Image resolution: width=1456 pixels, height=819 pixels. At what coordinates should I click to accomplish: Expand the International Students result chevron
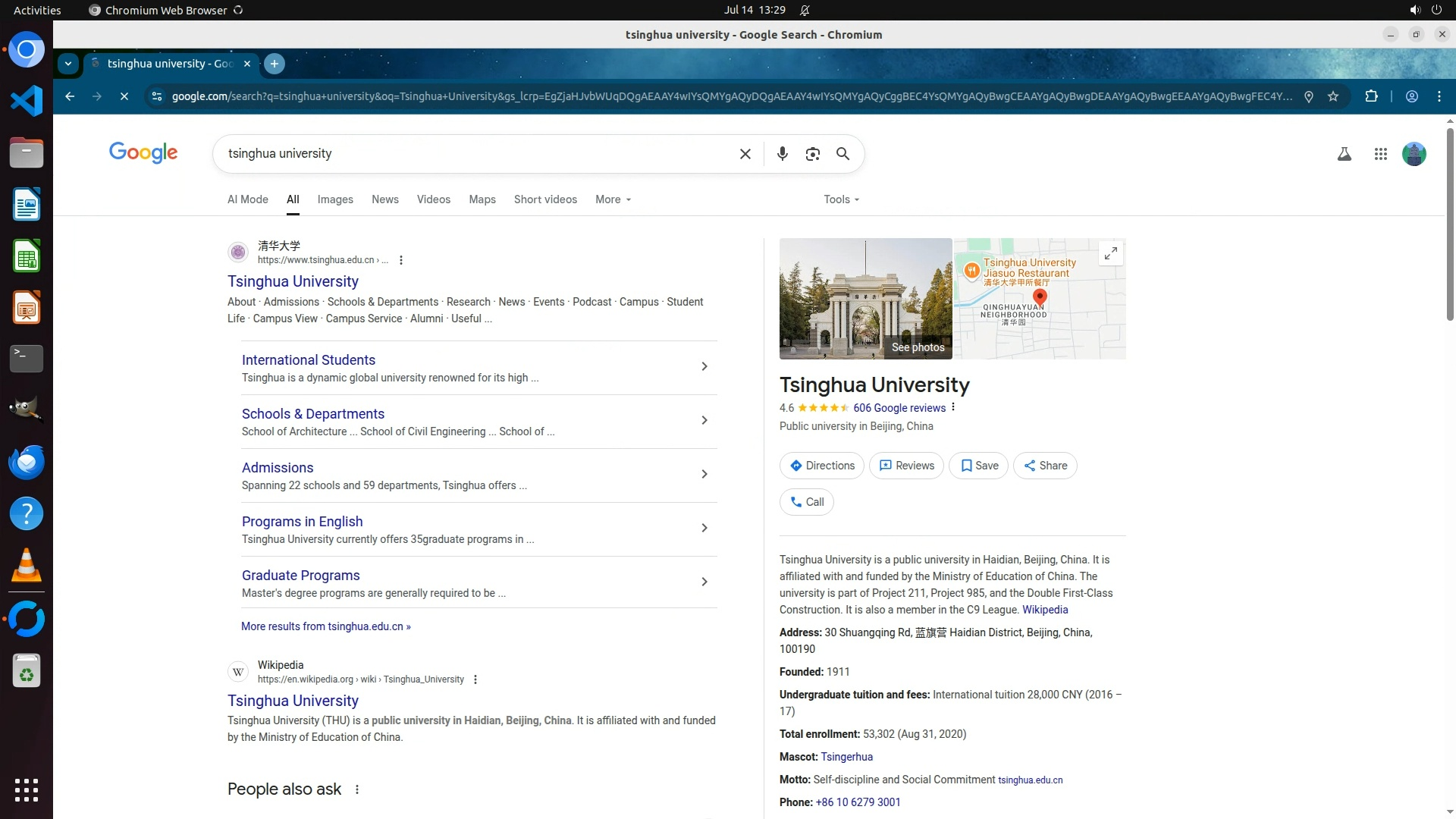[x=704, y=367]
